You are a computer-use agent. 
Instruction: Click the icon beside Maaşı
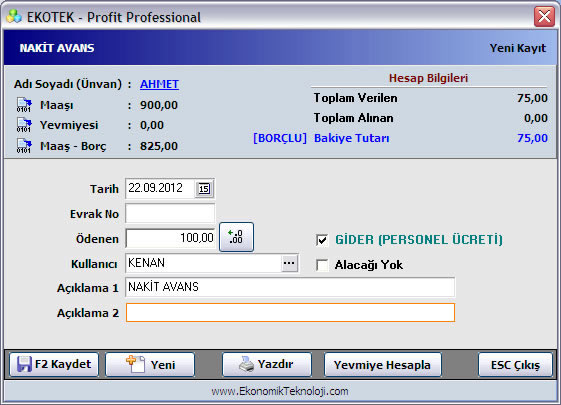[24, 105]
